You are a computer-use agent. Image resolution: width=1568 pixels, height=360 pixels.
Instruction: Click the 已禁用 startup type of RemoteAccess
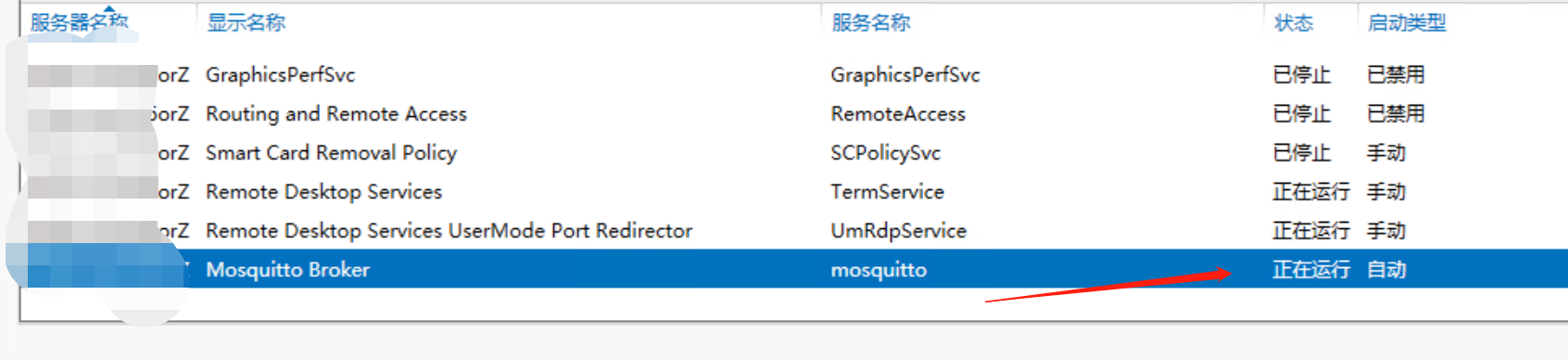[x=1396, y=114]
